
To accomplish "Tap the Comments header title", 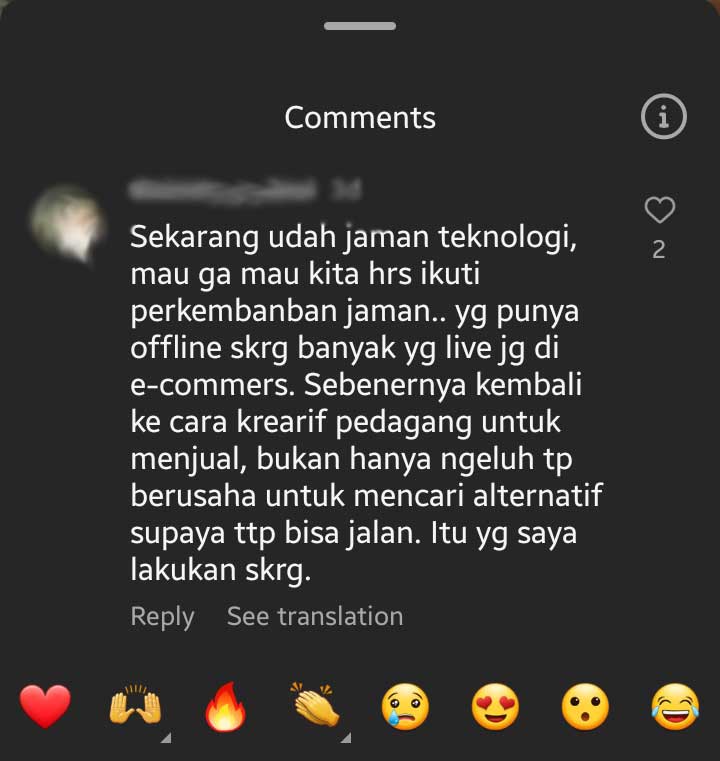I will coord(360,117).
